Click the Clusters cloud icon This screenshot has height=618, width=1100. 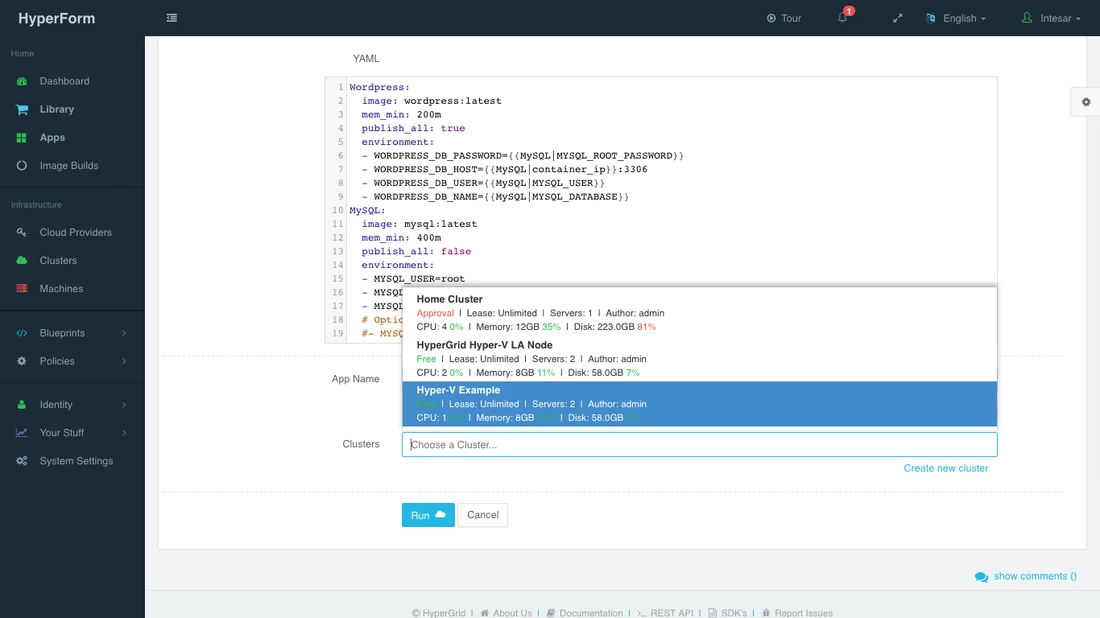pos(22,260)
